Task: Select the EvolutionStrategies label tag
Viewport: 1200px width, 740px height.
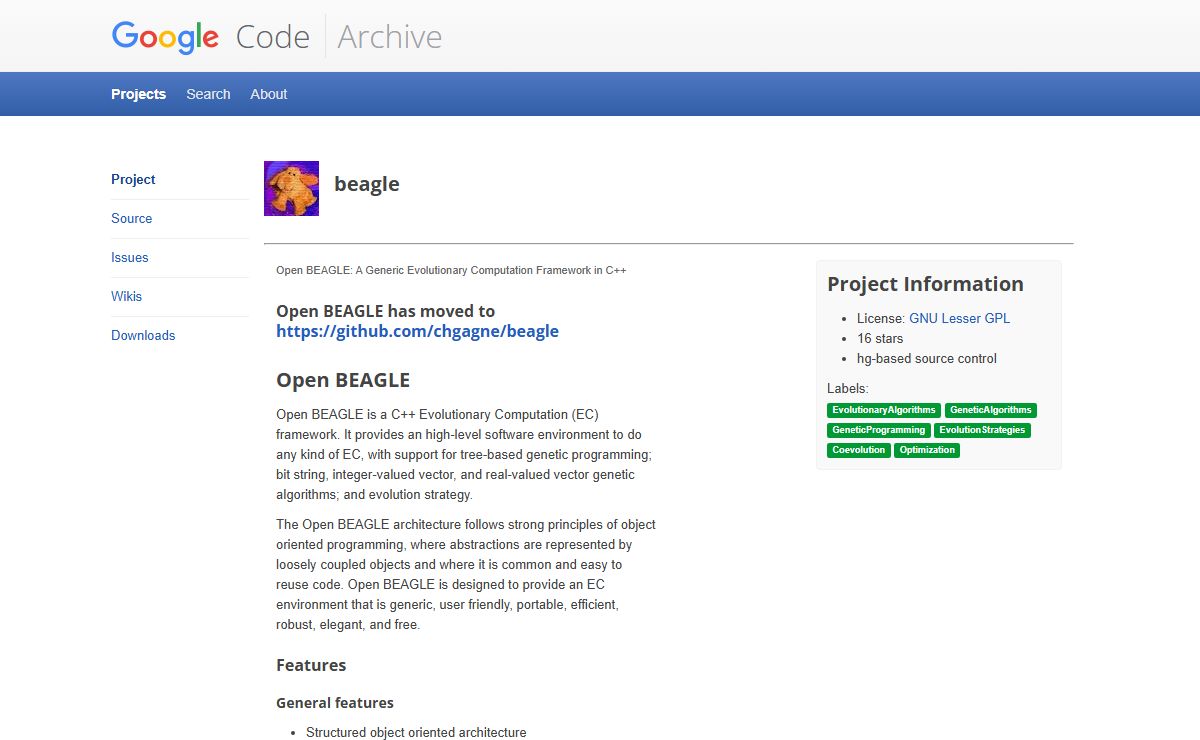Action: 982,430
